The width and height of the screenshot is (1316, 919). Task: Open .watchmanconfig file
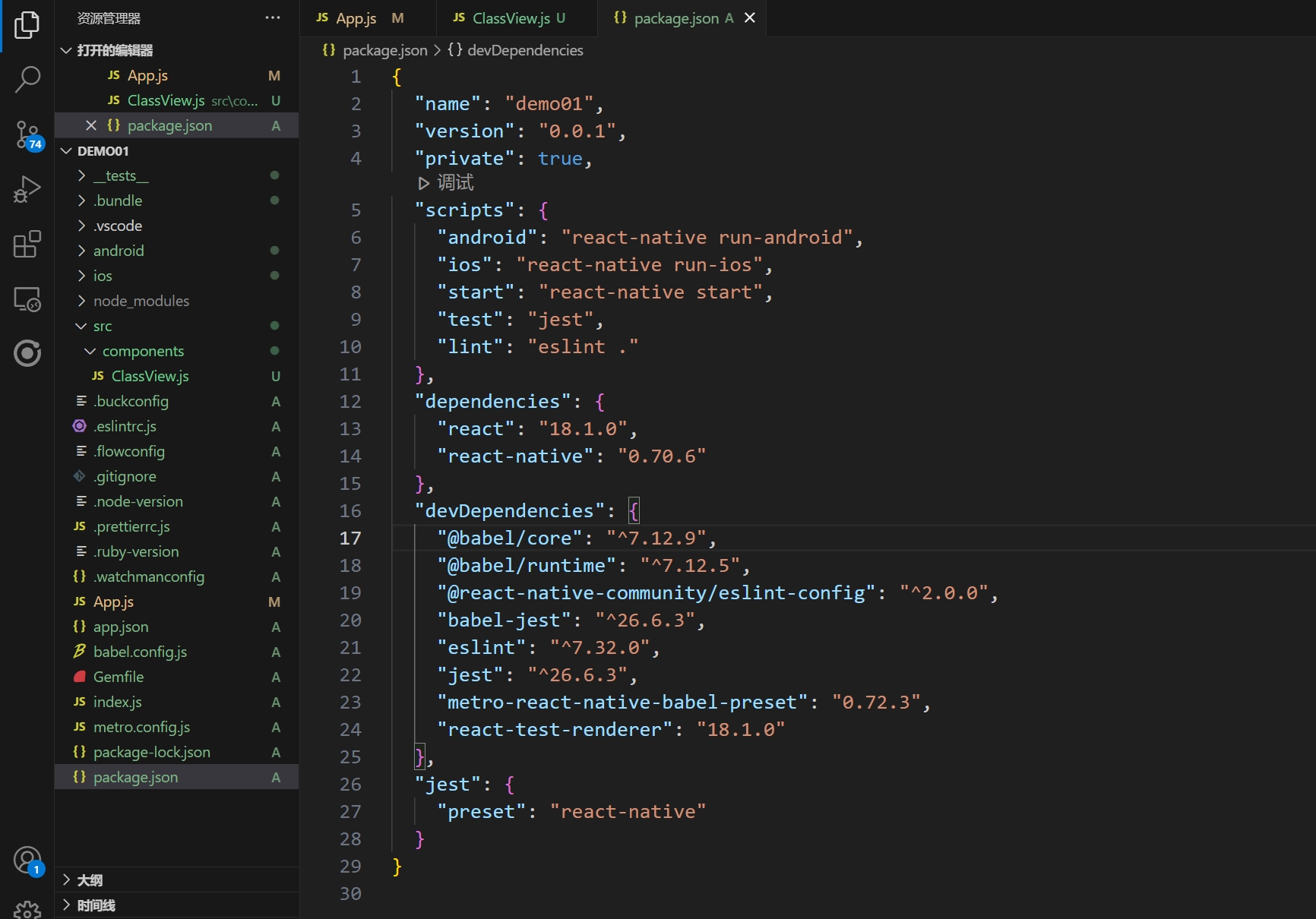[176, 576]
